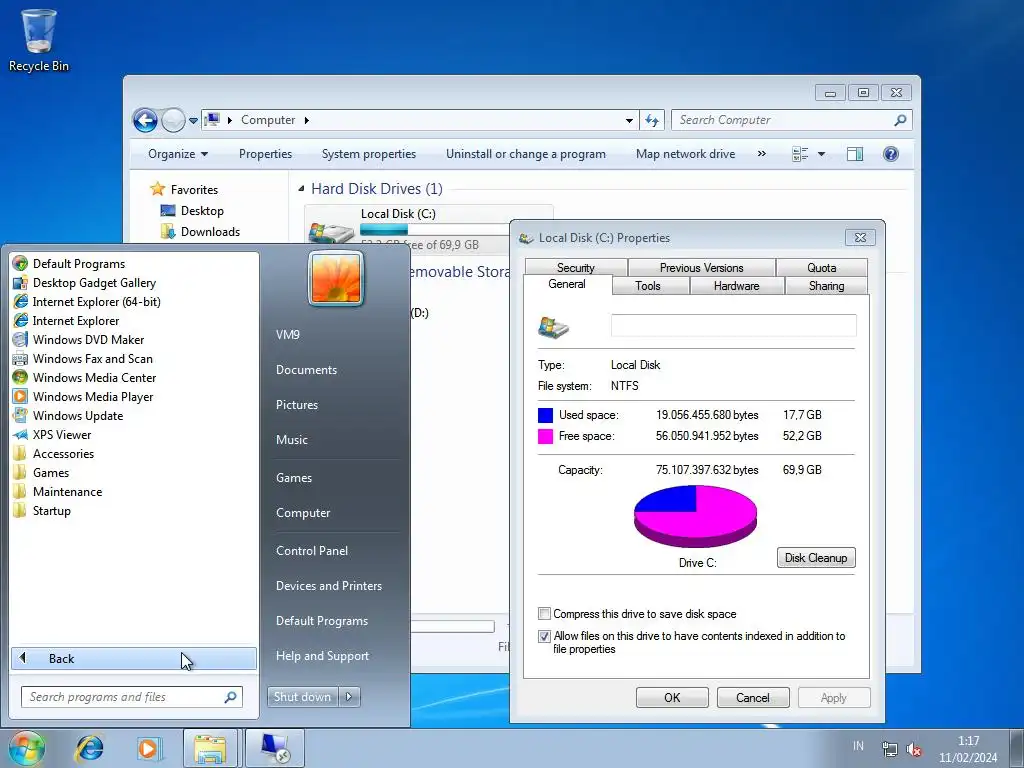Click Uninstall or change a program
The height and width of the screenshot is (768, 1024).
point(526,154)
